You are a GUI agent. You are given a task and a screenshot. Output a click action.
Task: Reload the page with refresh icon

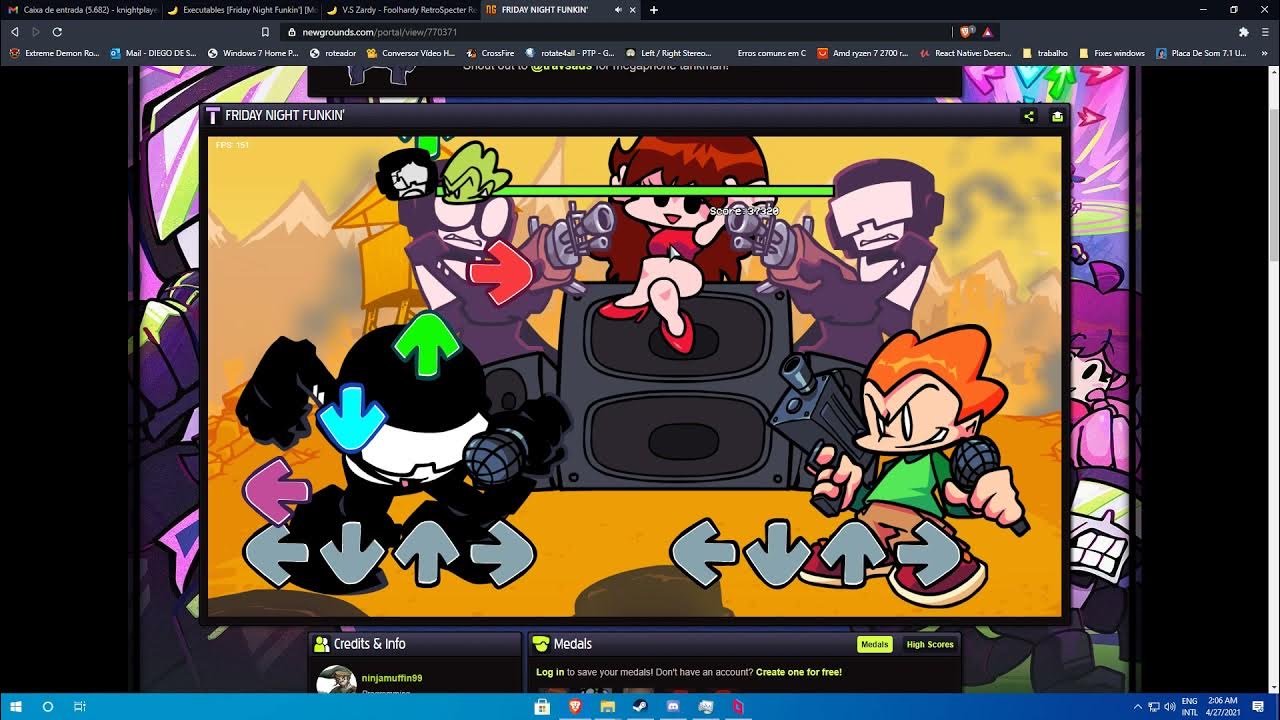click(x=57, y=32)
